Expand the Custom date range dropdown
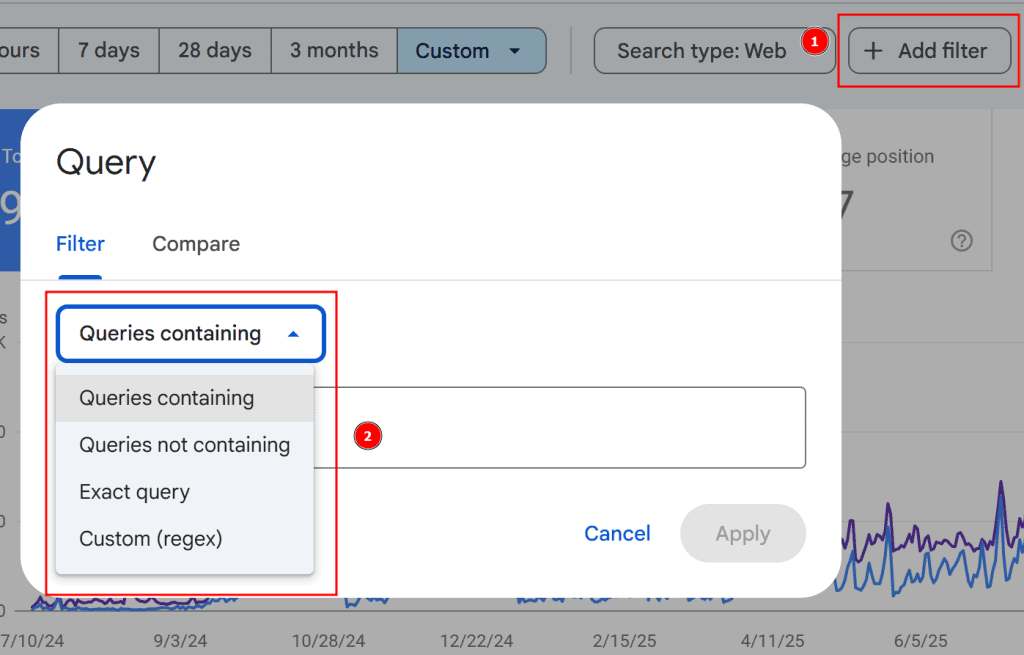 [x=471, y=51]
